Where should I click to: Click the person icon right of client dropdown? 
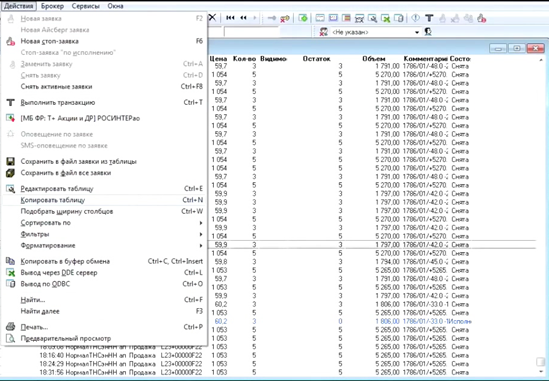428,32
